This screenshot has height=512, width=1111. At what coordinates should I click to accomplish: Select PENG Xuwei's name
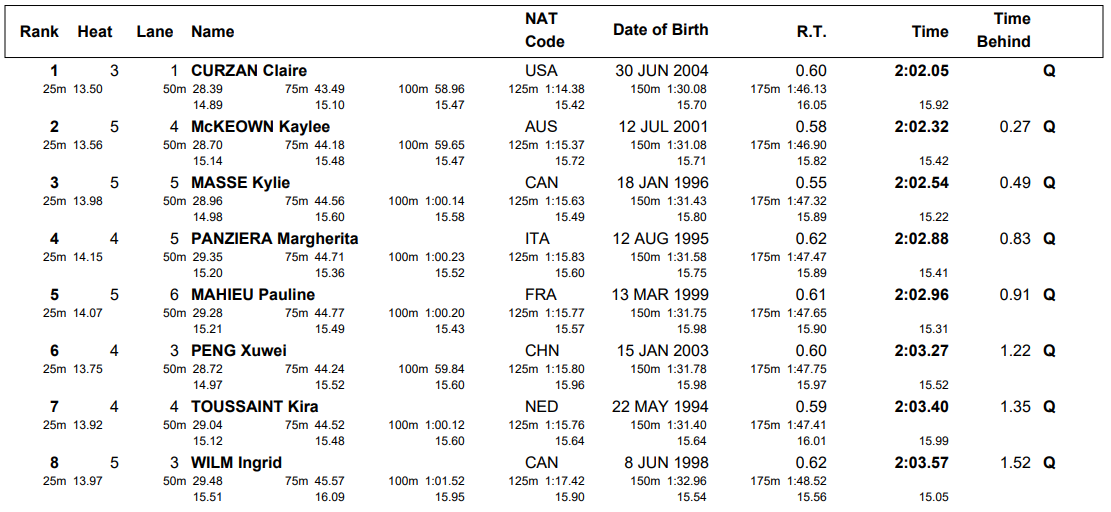pos(239,351)
